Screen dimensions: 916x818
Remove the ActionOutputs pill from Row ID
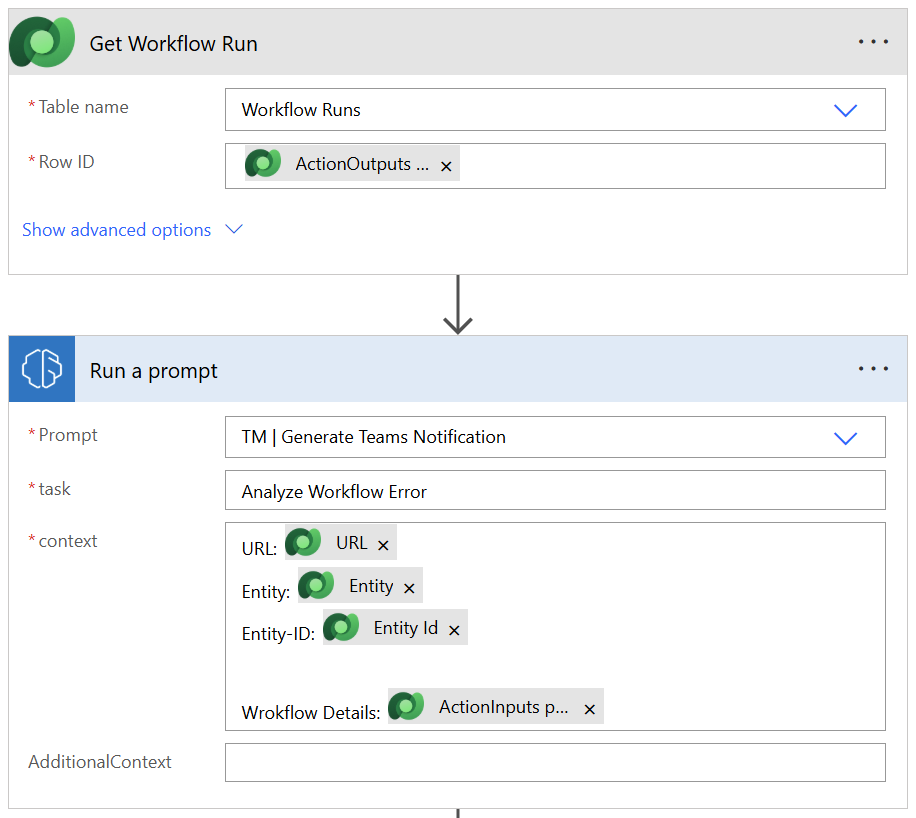[446, 164]
